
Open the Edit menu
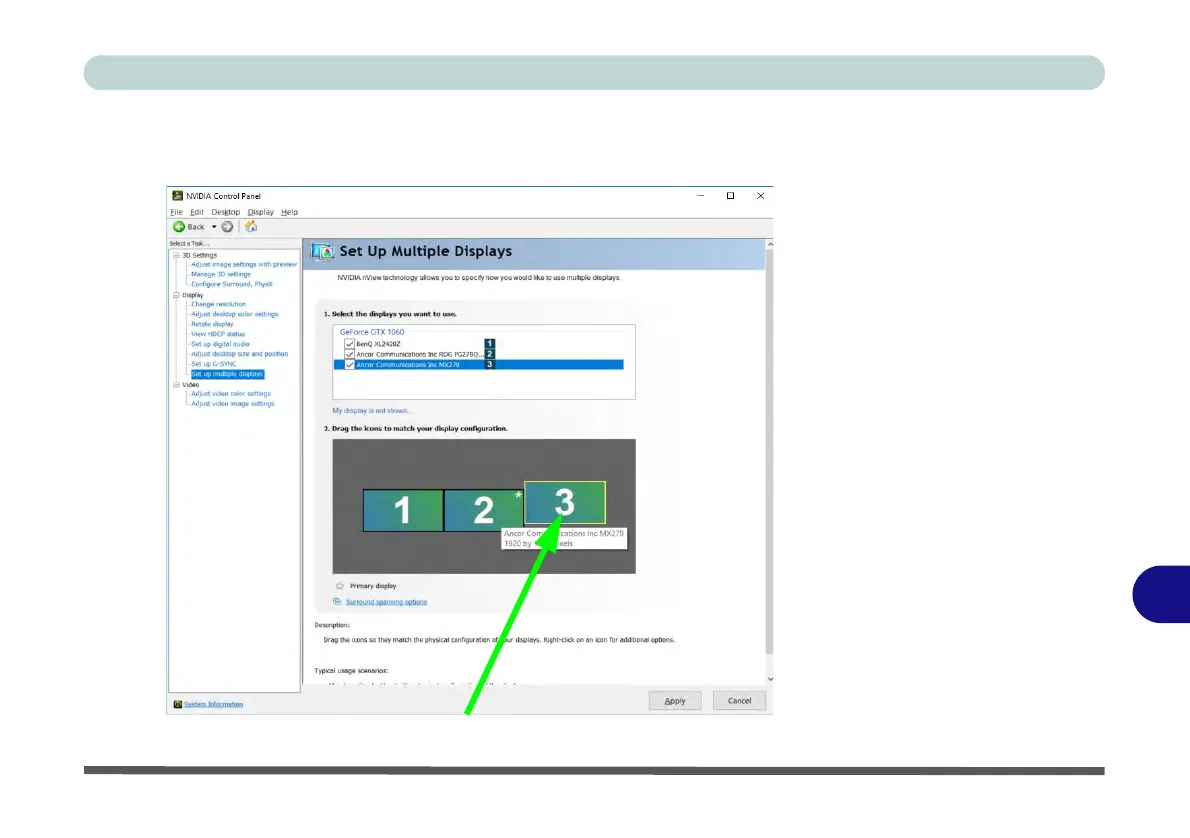click(197, 212)
